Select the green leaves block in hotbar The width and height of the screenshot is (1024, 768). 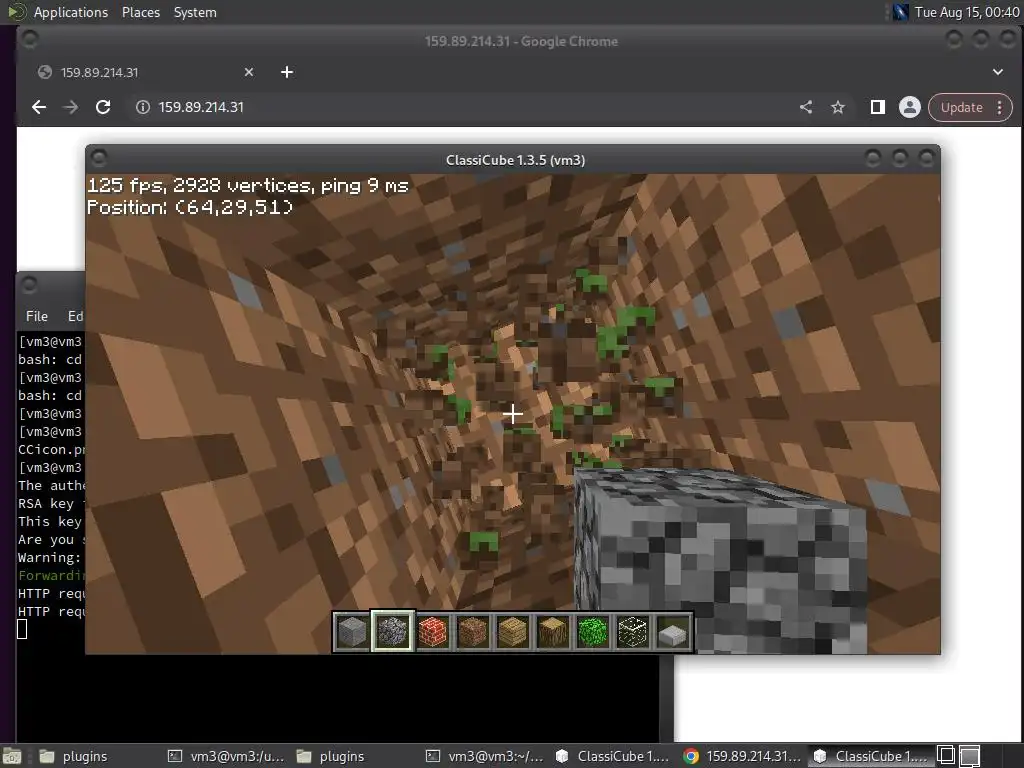593,632
